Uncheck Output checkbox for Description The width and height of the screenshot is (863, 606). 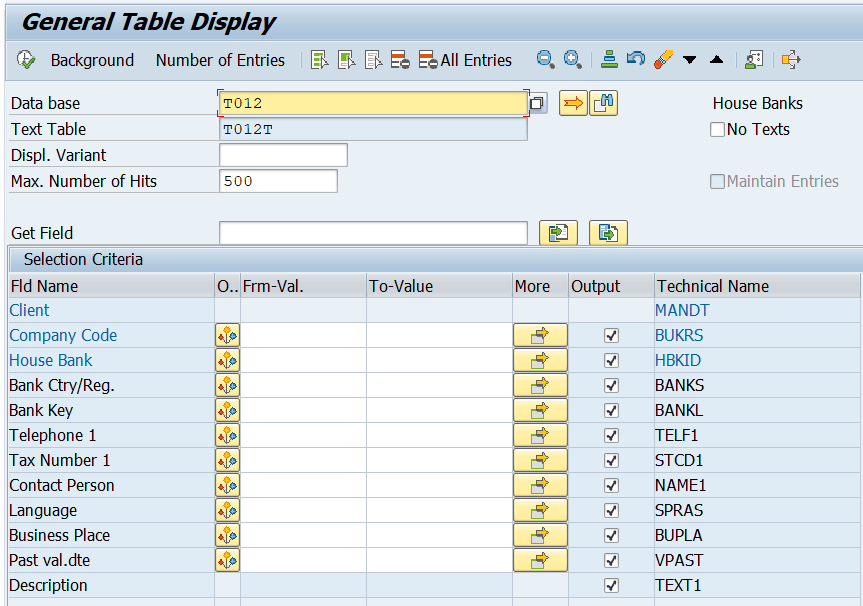point(611,586)
